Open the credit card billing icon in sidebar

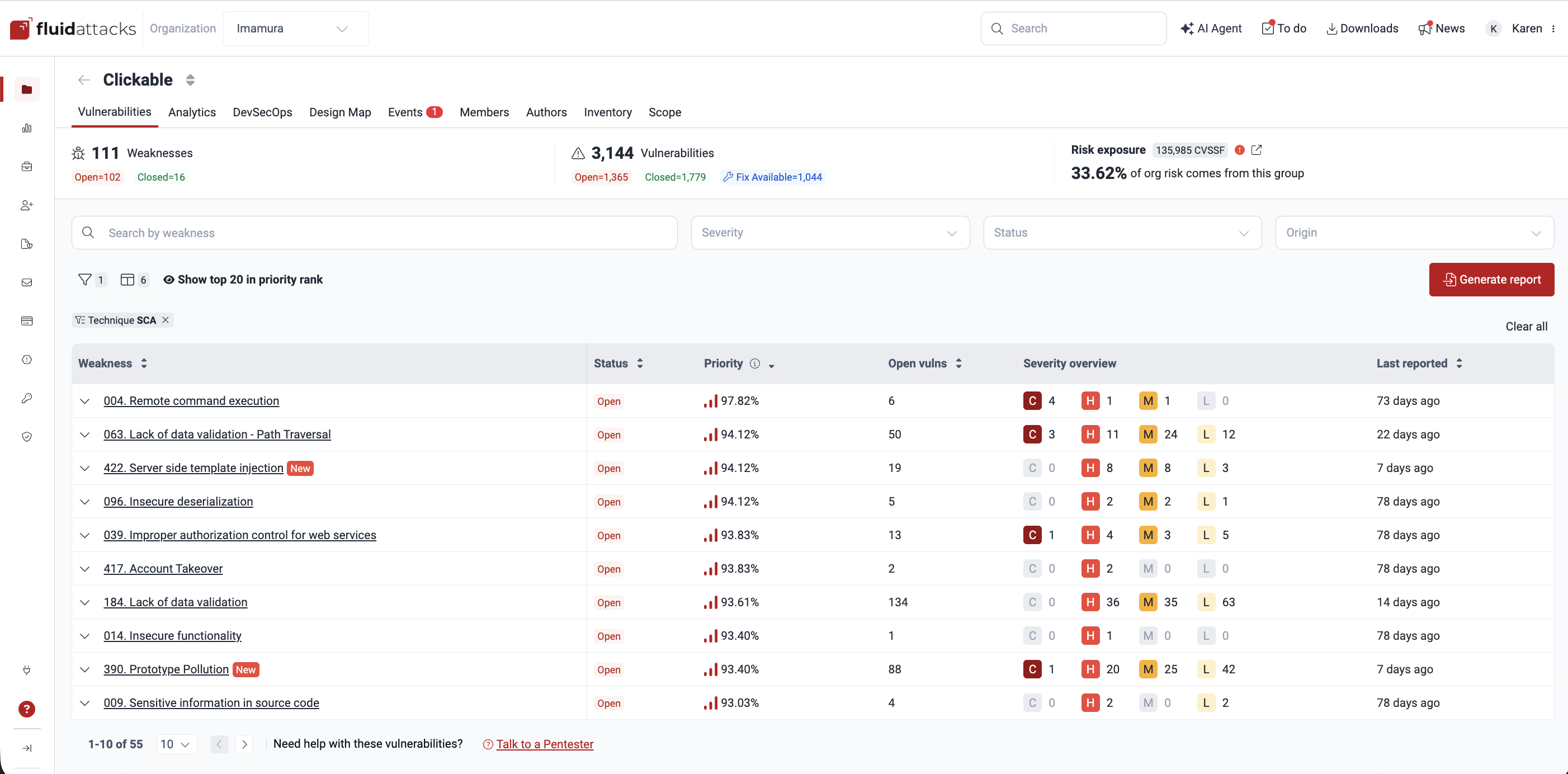tap(27, 321)
